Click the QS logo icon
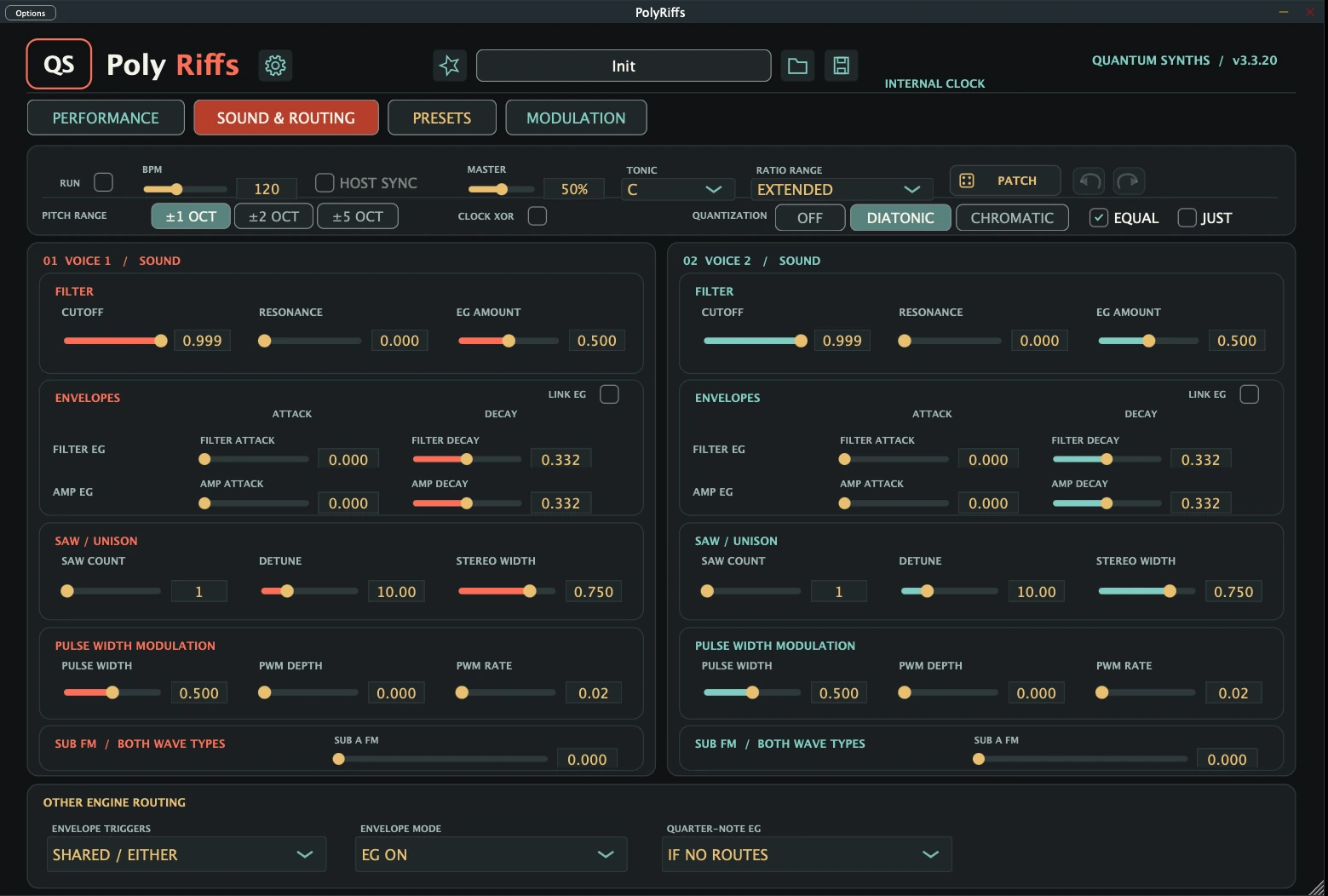Viewport: 1328px width, 896px height. coord(59,65)
